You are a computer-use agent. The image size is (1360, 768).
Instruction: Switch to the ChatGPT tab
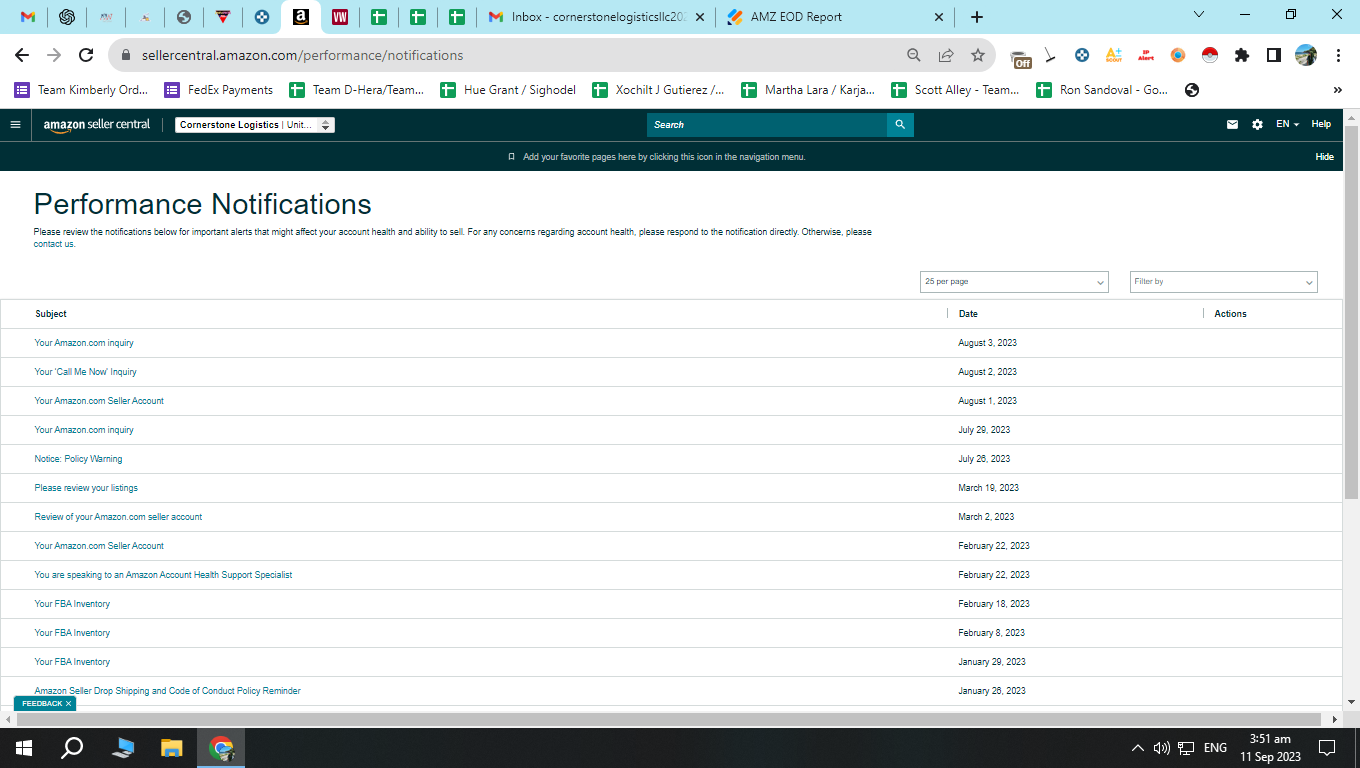pyautogui.click(x=67, y=17)
